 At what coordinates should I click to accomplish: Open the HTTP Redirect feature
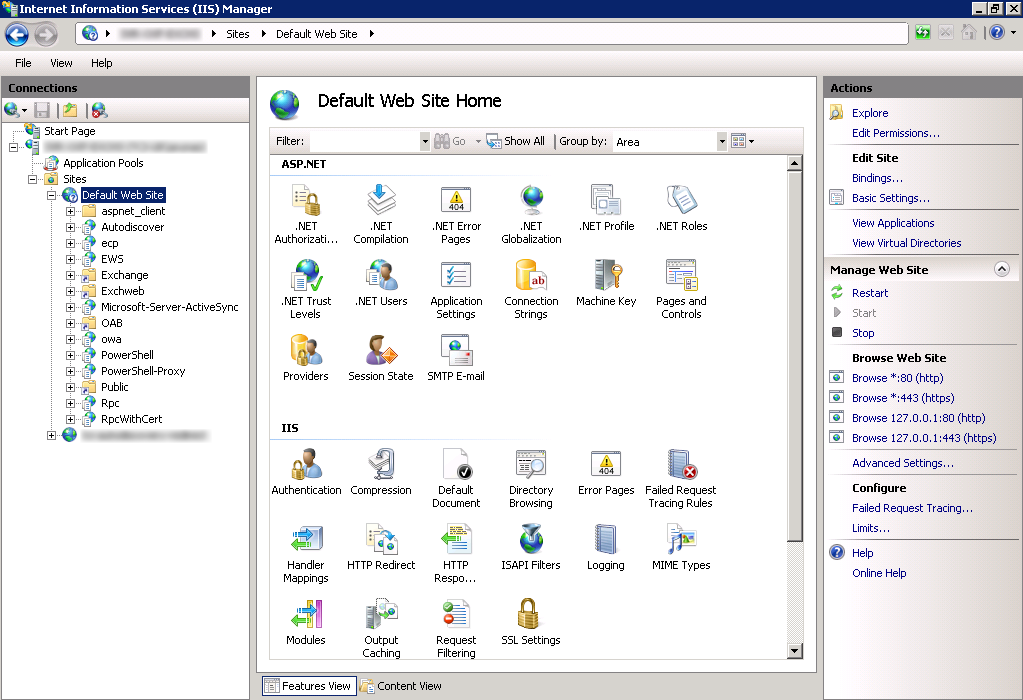click(381, 548)
